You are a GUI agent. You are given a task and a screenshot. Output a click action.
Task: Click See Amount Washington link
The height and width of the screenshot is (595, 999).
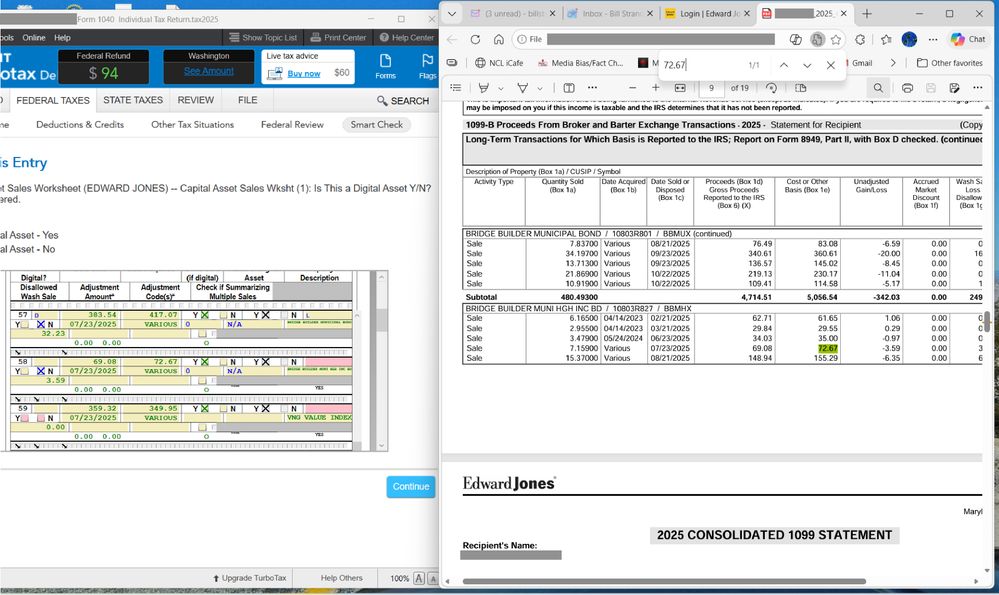[208, 71]
